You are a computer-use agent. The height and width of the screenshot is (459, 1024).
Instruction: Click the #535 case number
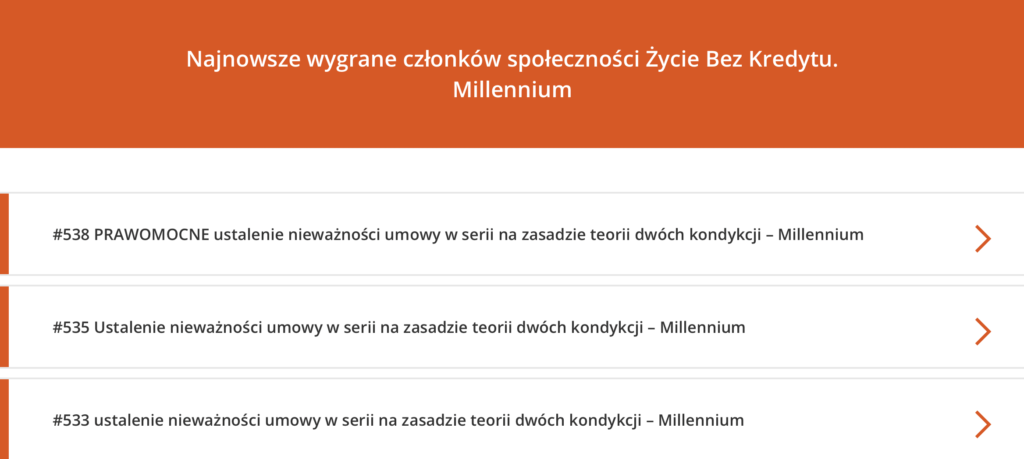[70, 327]
